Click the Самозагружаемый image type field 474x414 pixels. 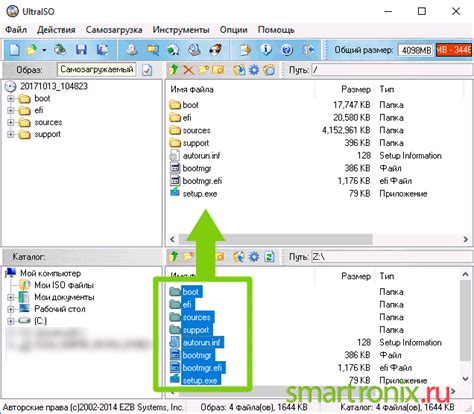97,70
